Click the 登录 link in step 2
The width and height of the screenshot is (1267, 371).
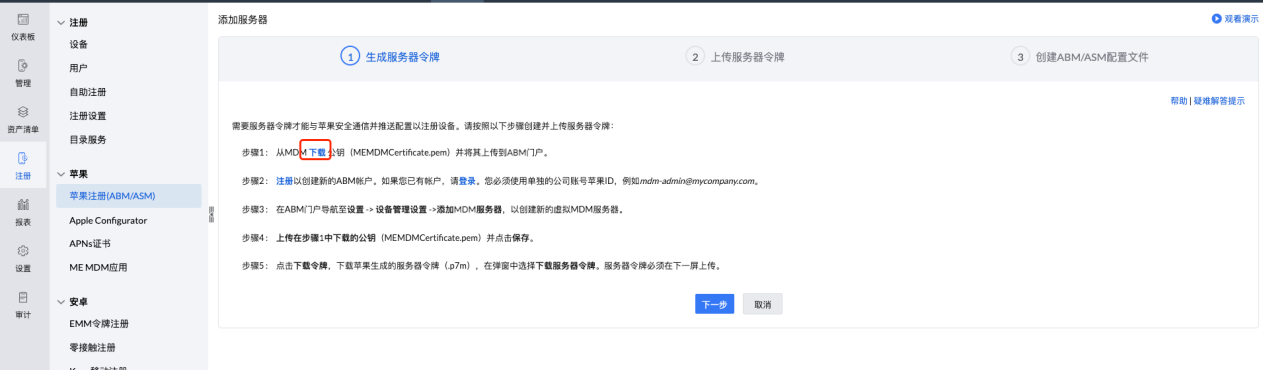[468, 181]
